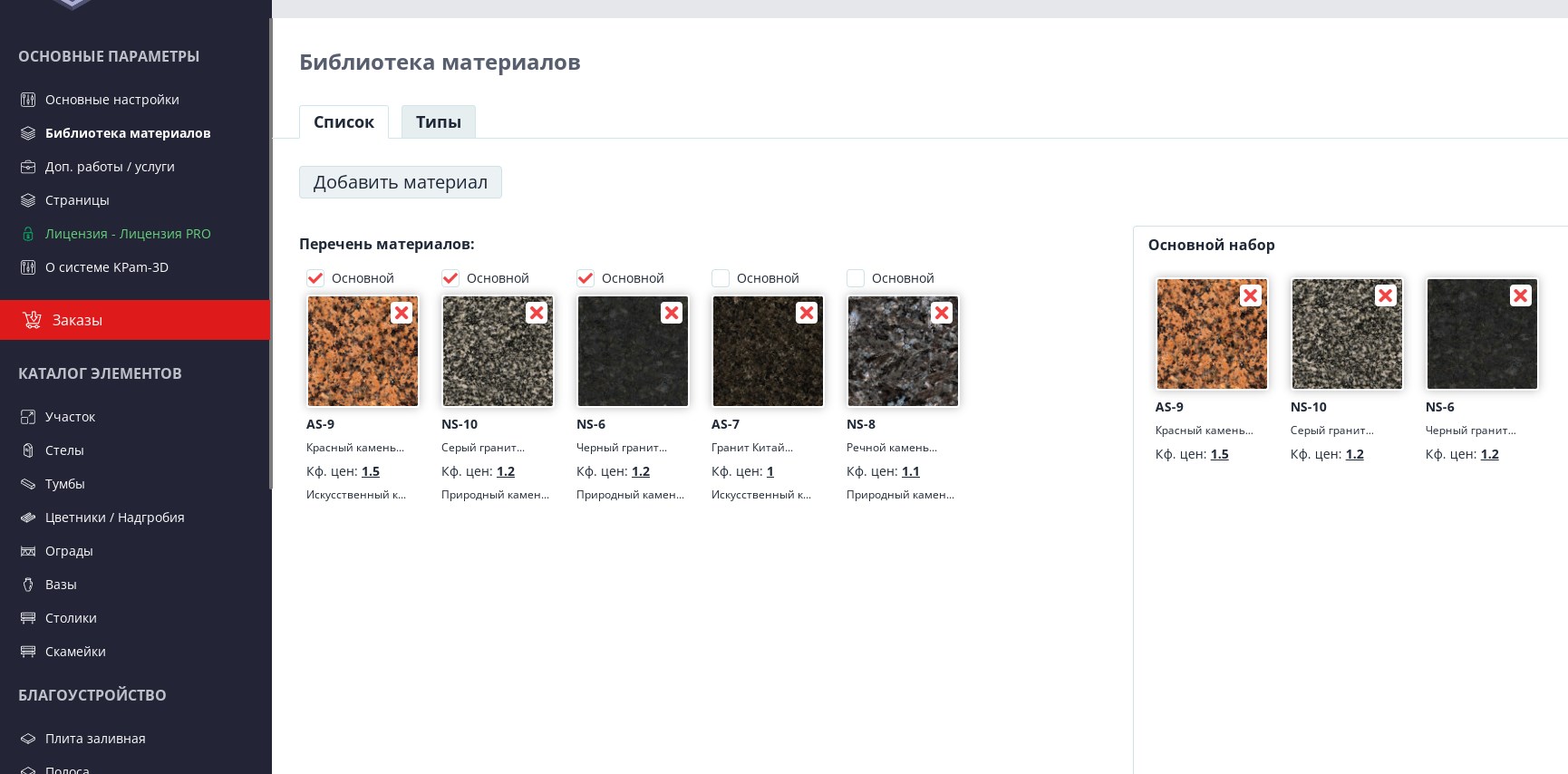Click the Основные настройки sliders icon
This screenshot has height=774, width=1568.
pyautogui.click(x=28, y=100)
